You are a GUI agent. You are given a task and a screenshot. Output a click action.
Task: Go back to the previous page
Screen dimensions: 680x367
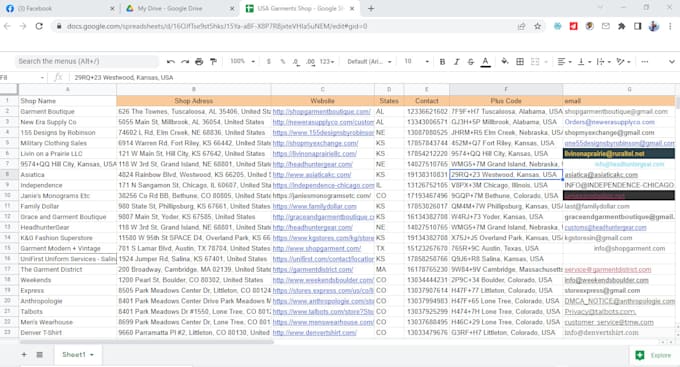(x=7, y=26)
